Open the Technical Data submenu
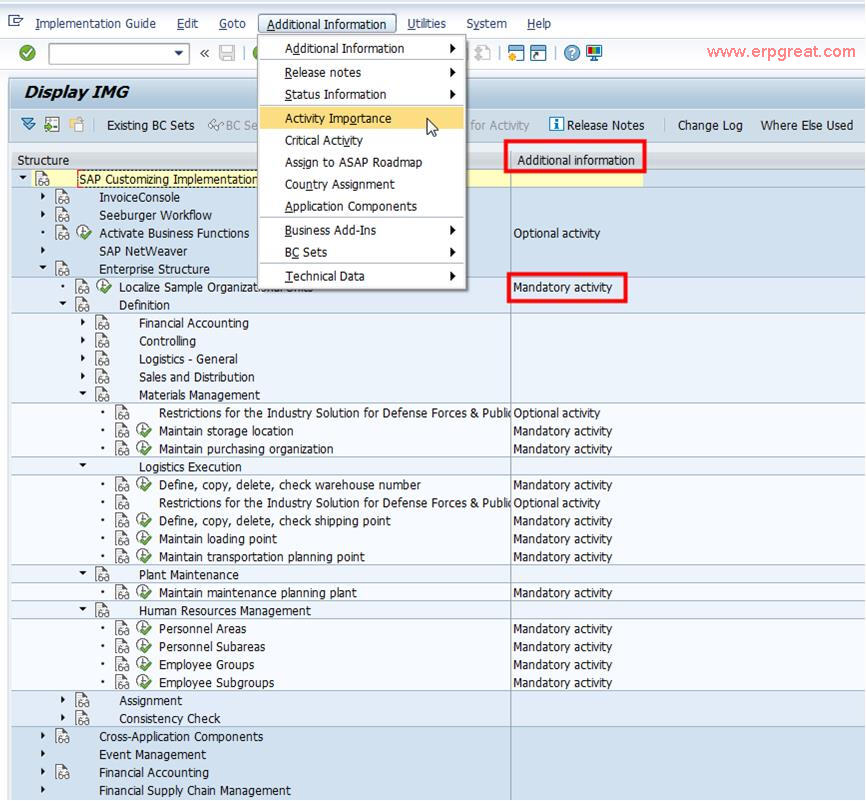 point(361,276)
